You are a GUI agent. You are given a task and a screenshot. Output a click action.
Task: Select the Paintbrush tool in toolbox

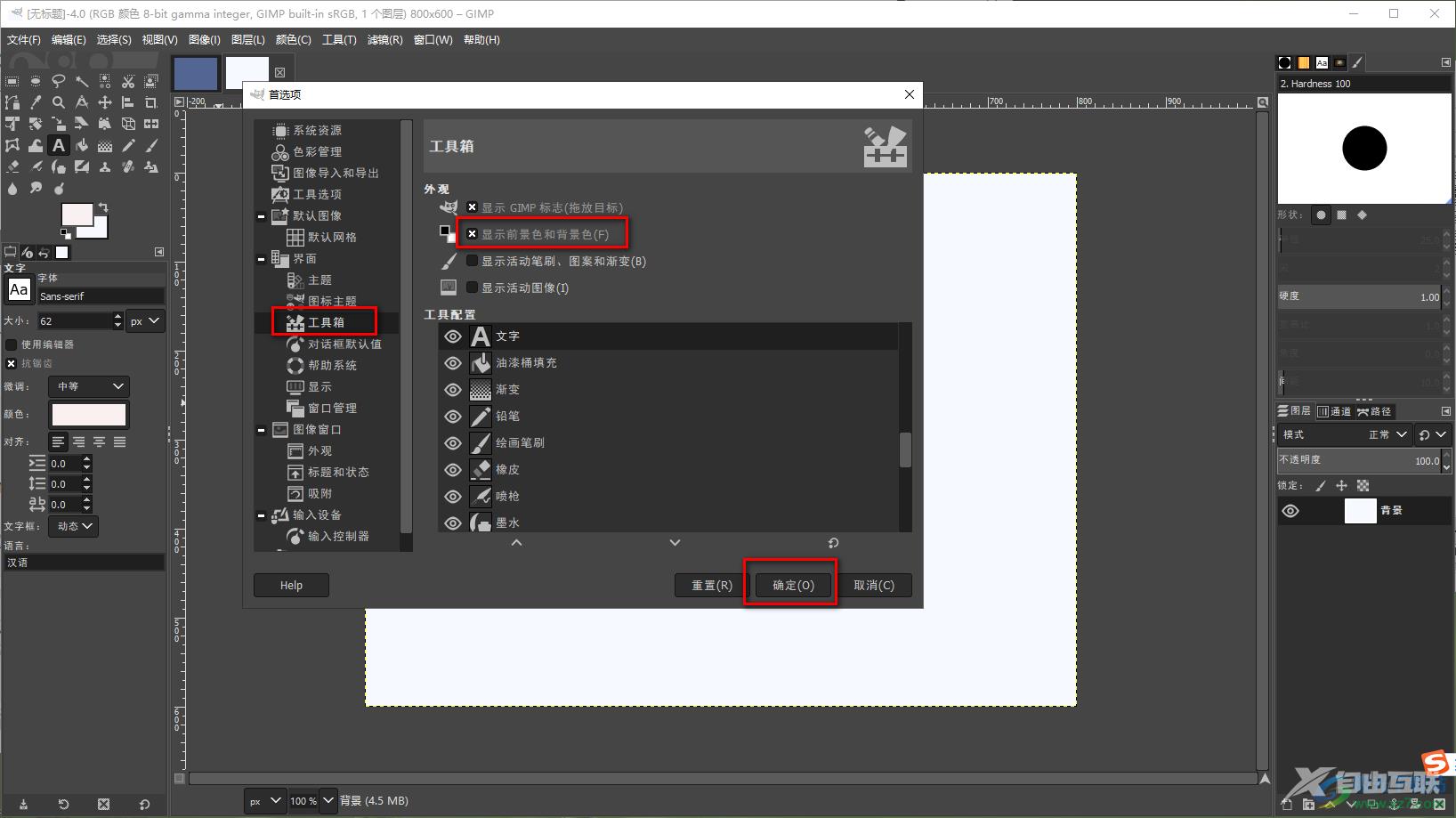151,145
